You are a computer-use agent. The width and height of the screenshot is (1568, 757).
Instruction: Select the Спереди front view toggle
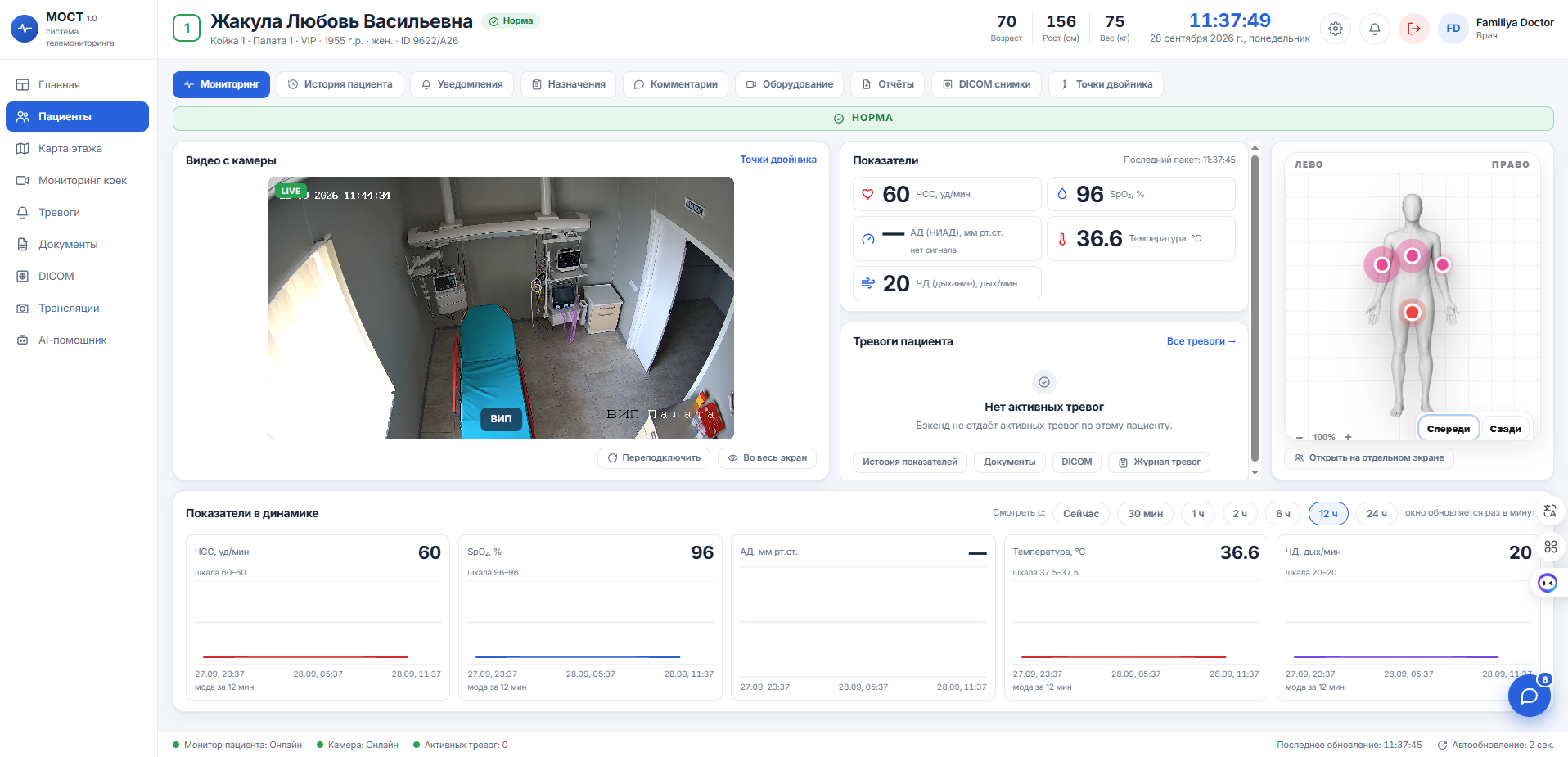tap(1448, 428)
